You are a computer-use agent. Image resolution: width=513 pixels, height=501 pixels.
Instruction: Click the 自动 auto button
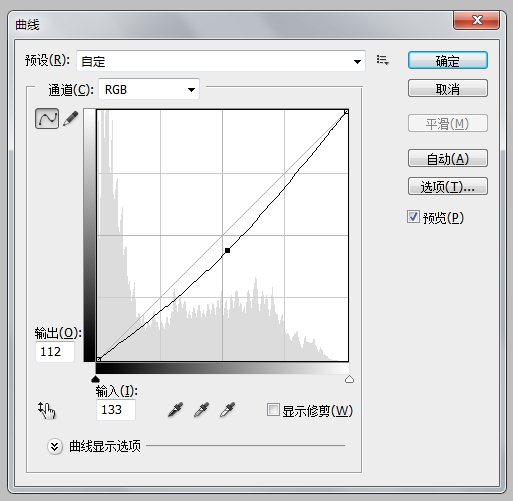448,158
